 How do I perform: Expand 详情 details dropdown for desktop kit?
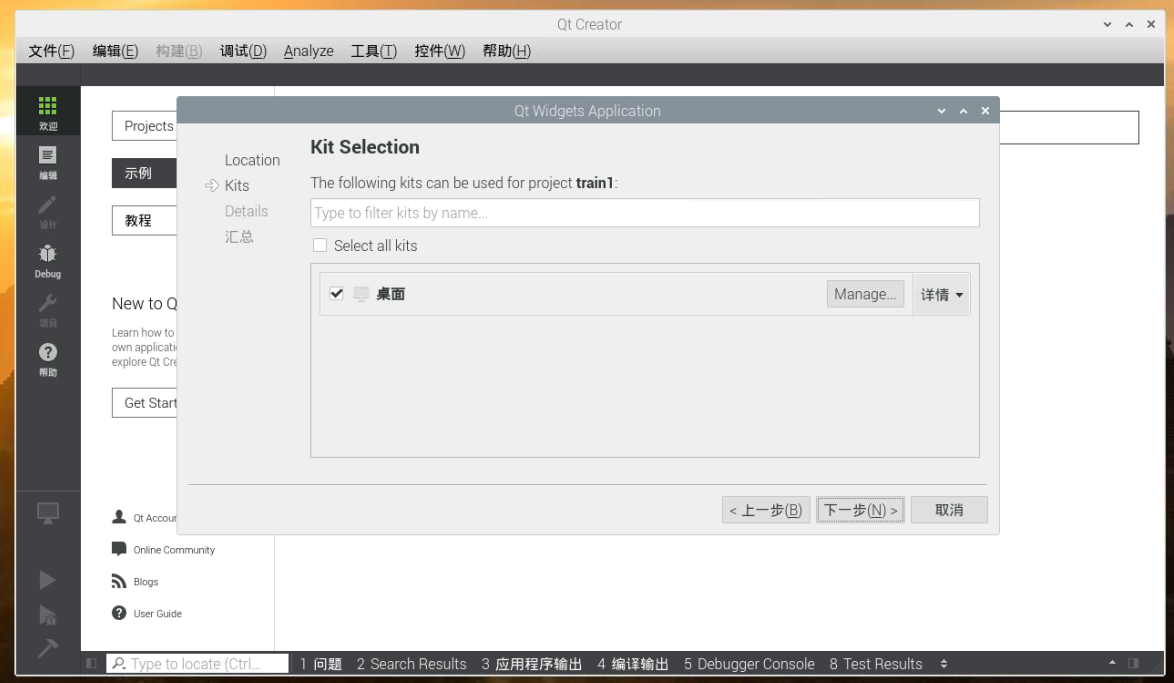(941, 294)
